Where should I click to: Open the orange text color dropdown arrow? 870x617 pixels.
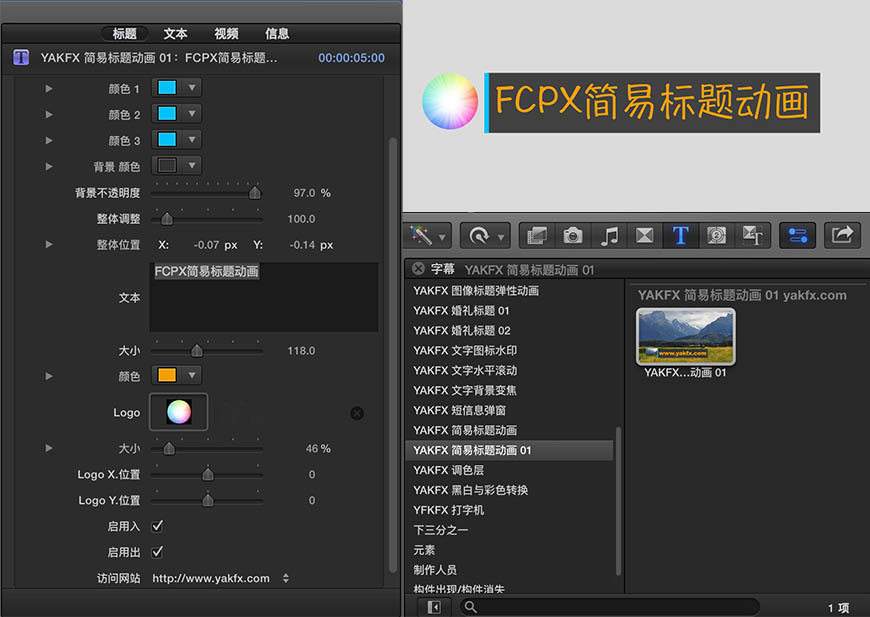192,375
